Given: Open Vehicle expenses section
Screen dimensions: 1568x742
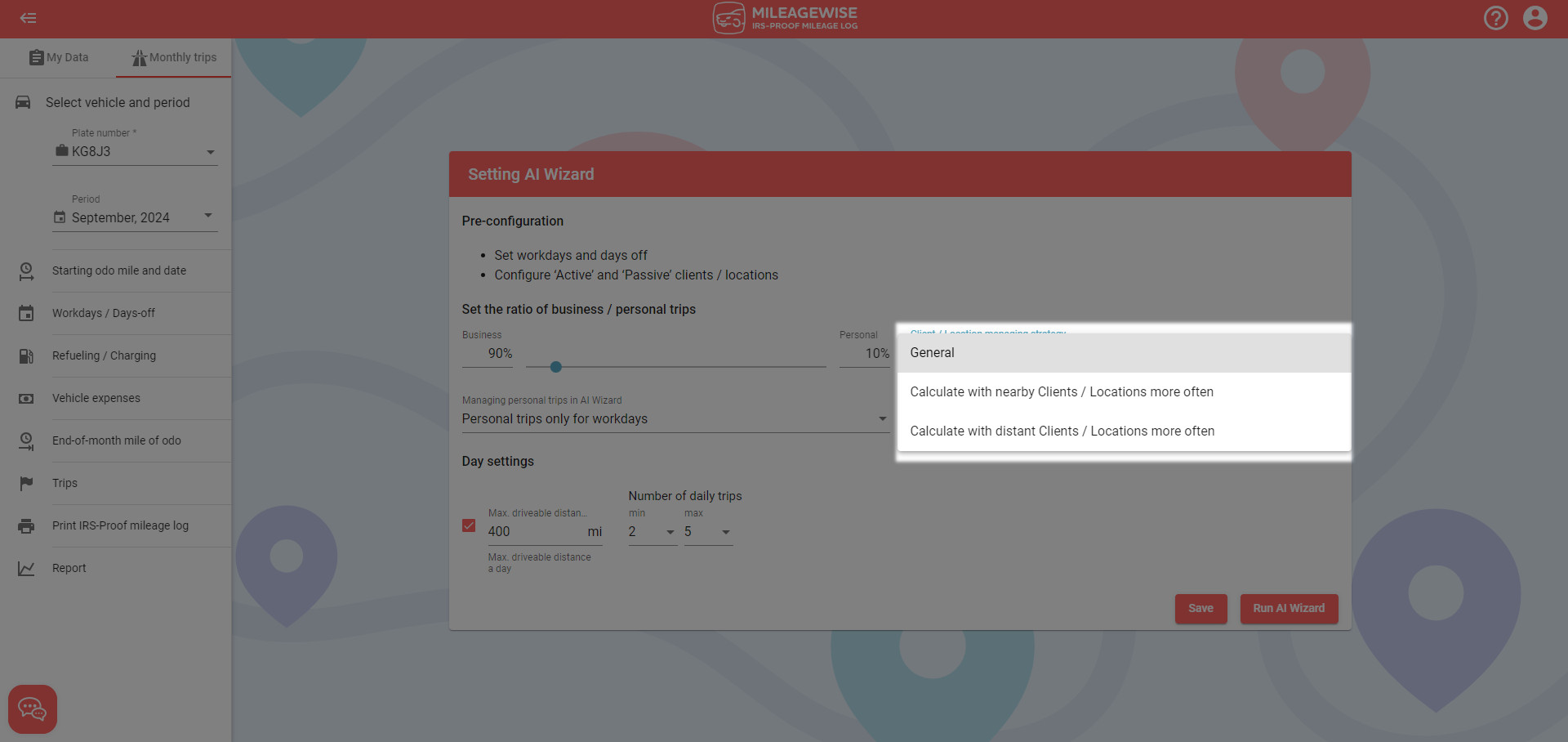Looking at the screenshot, I should (x=96, y=398).
